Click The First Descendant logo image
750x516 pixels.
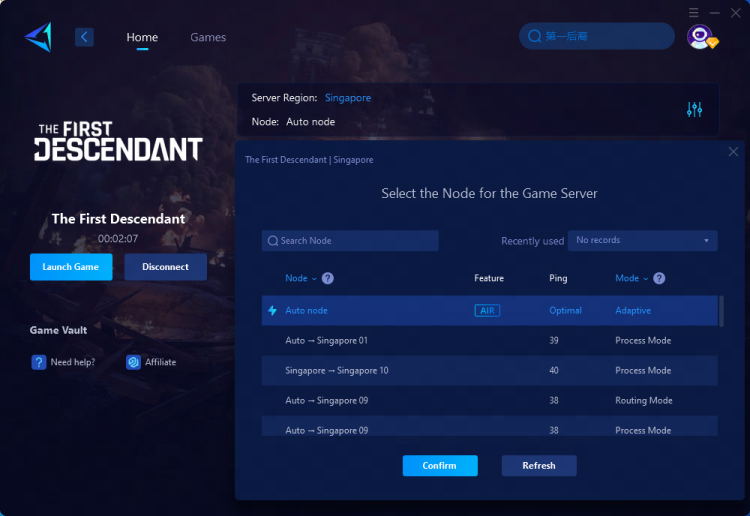click(118, 141)
